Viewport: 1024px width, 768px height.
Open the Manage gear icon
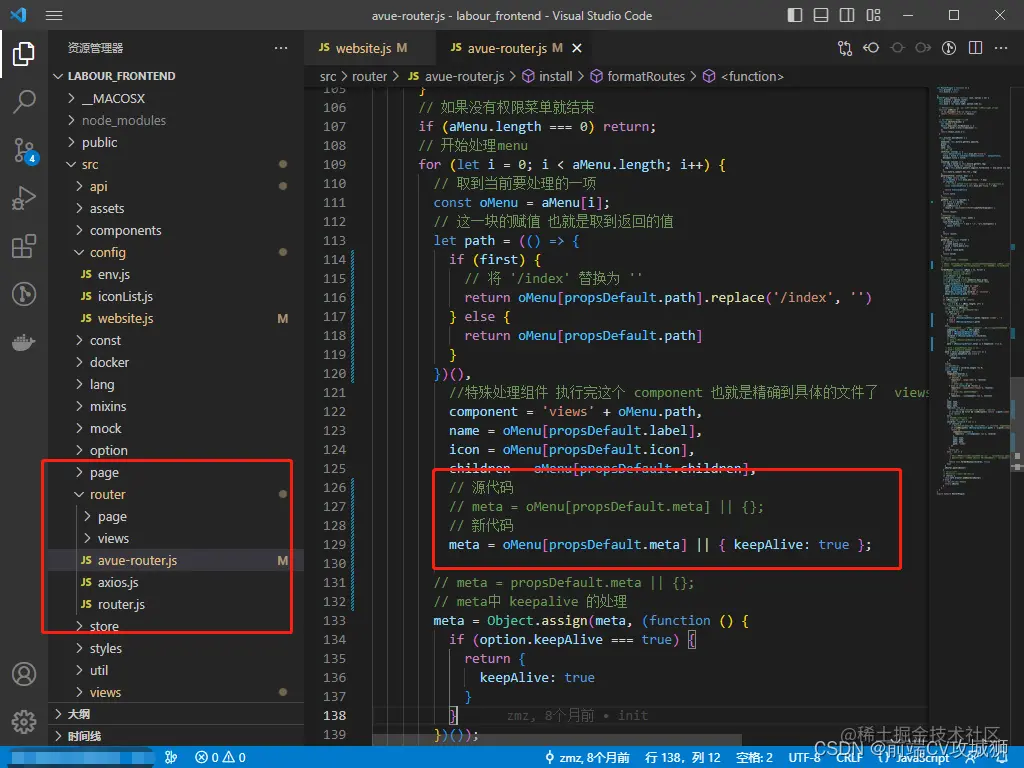(24, 722)
